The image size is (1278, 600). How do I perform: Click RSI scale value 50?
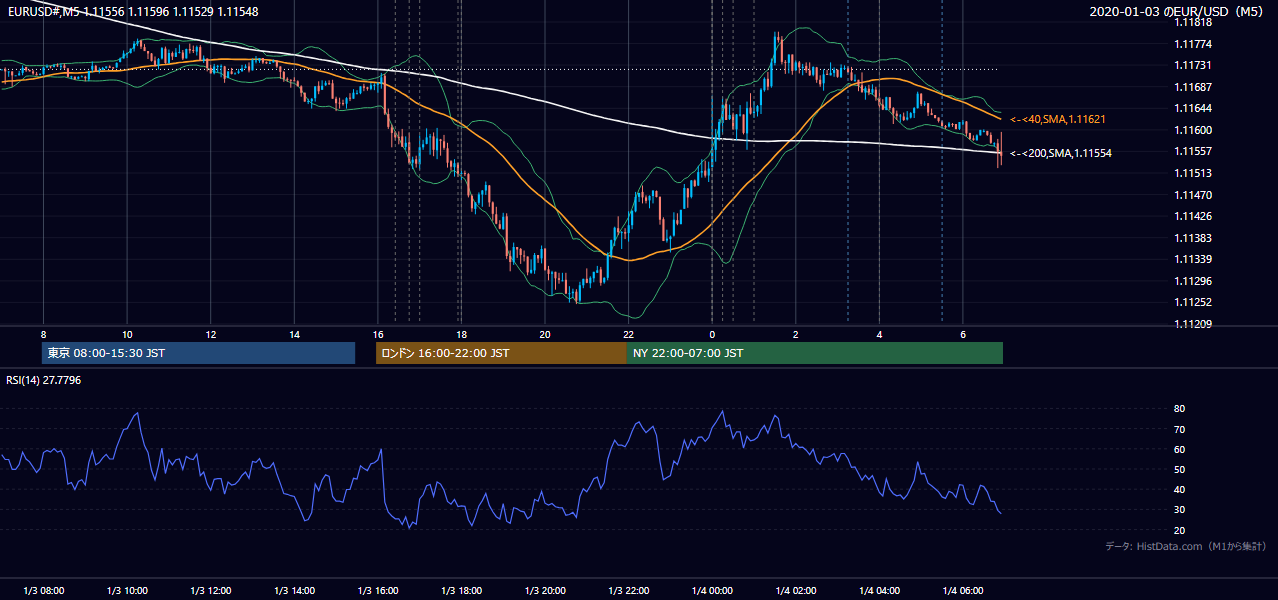coord(1180,469)
